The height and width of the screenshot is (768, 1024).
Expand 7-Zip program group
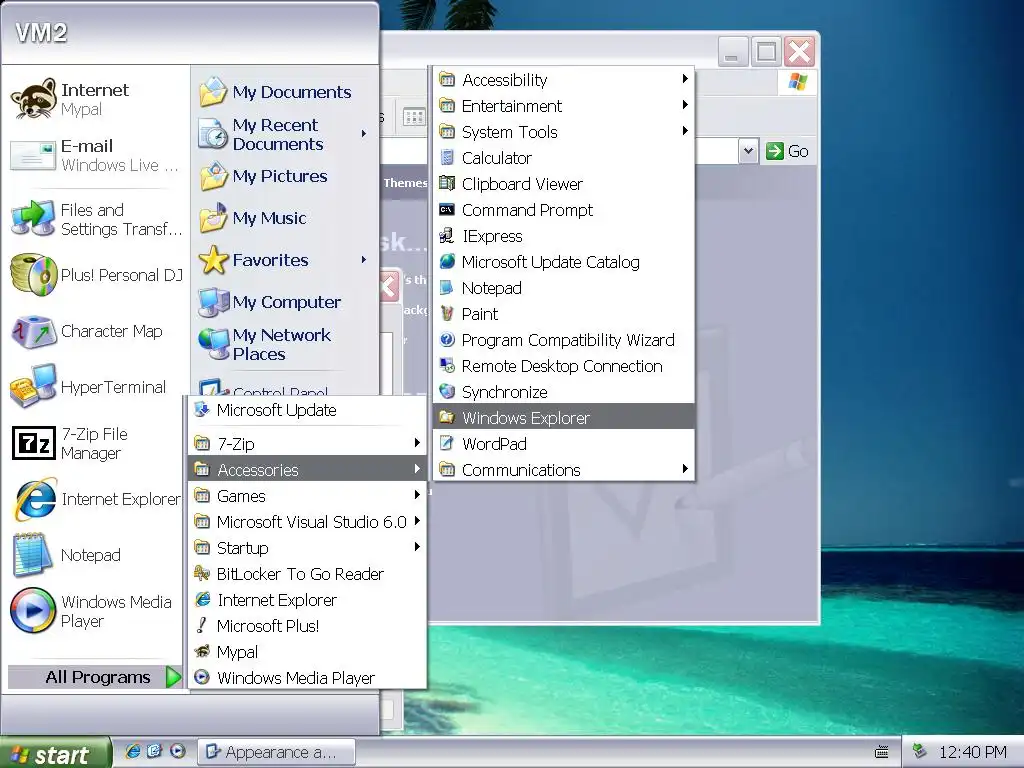pos(307,443)
